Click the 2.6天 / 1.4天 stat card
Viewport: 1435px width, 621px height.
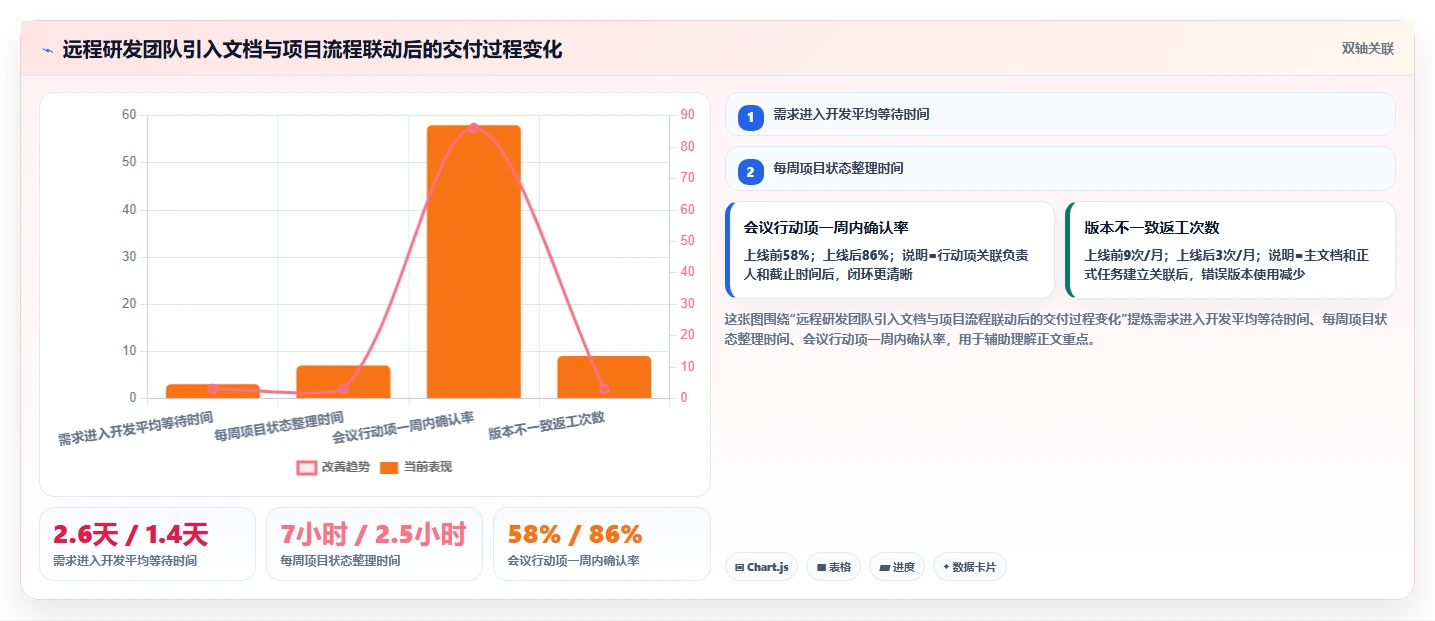click(148, 544)
